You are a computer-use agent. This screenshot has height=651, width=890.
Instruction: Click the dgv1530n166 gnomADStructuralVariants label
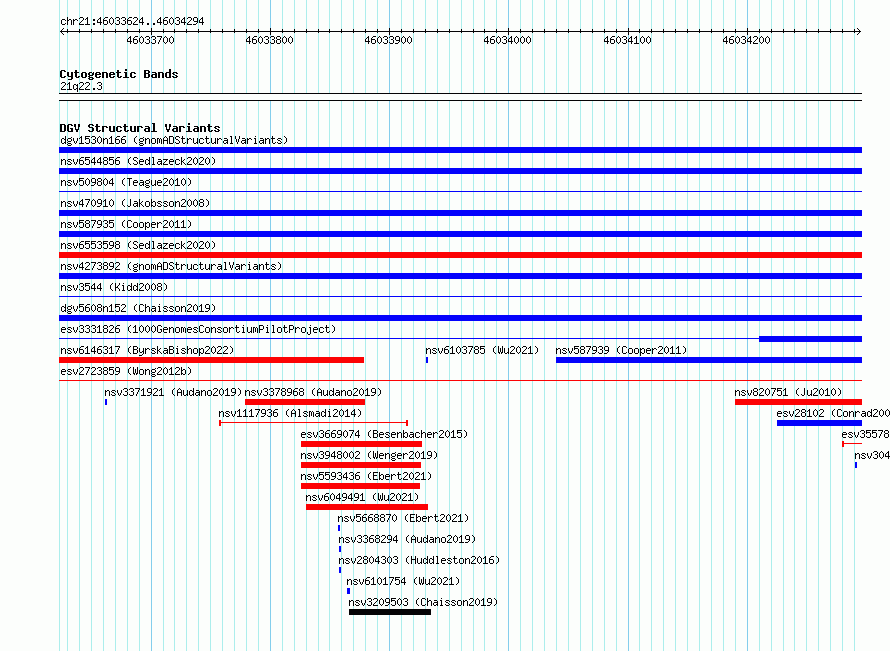(x=174, y=140)
